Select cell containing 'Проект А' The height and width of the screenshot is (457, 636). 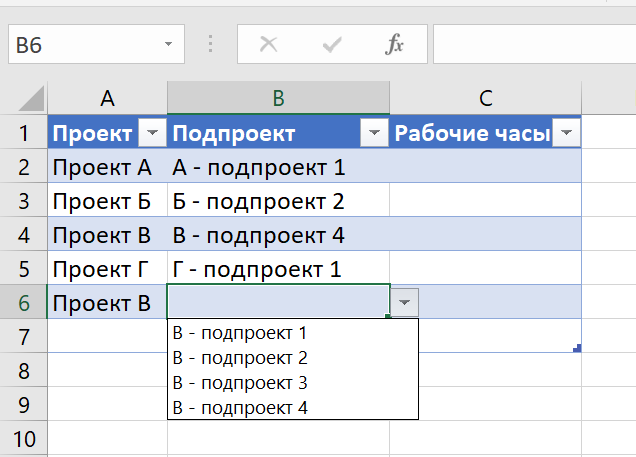tap(107, 167)
